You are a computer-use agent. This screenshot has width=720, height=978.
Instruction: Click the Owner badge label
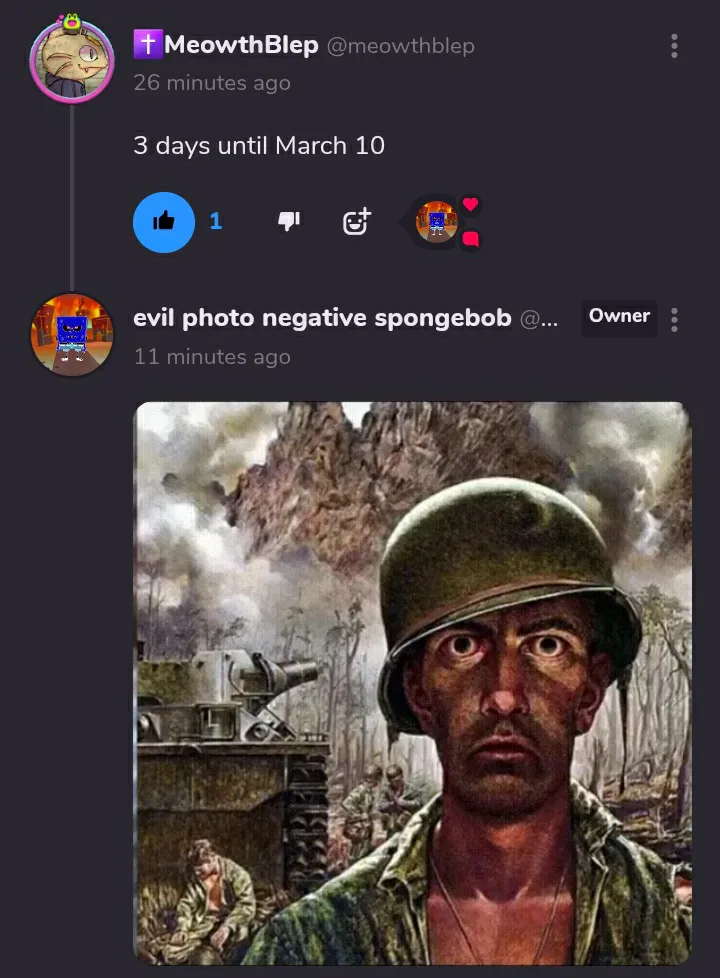[619, 316]
